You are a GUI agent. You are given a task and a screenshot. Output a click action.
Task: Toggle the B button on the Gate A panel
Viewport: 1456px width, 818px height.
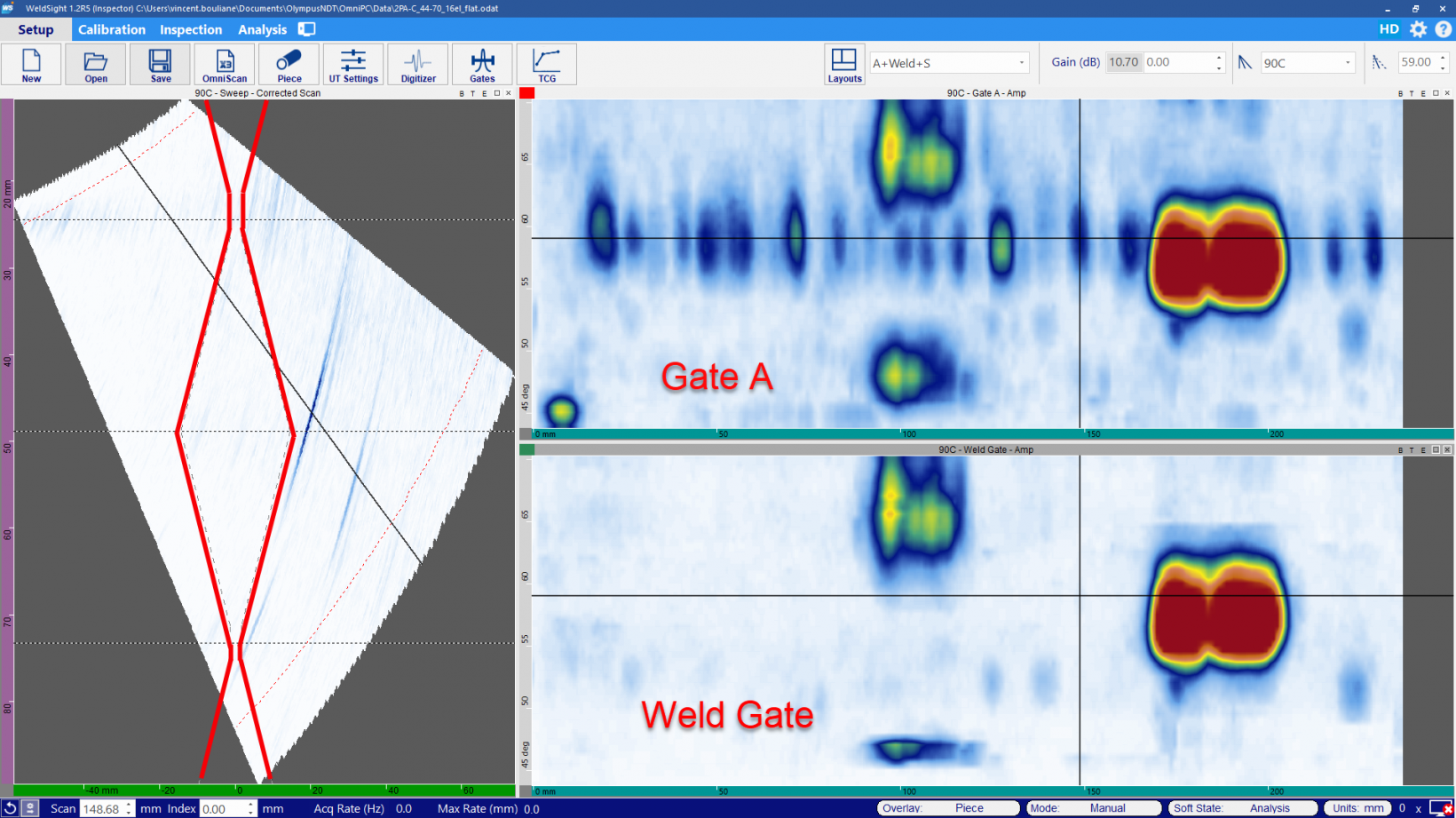click(x=1401, y=92)
